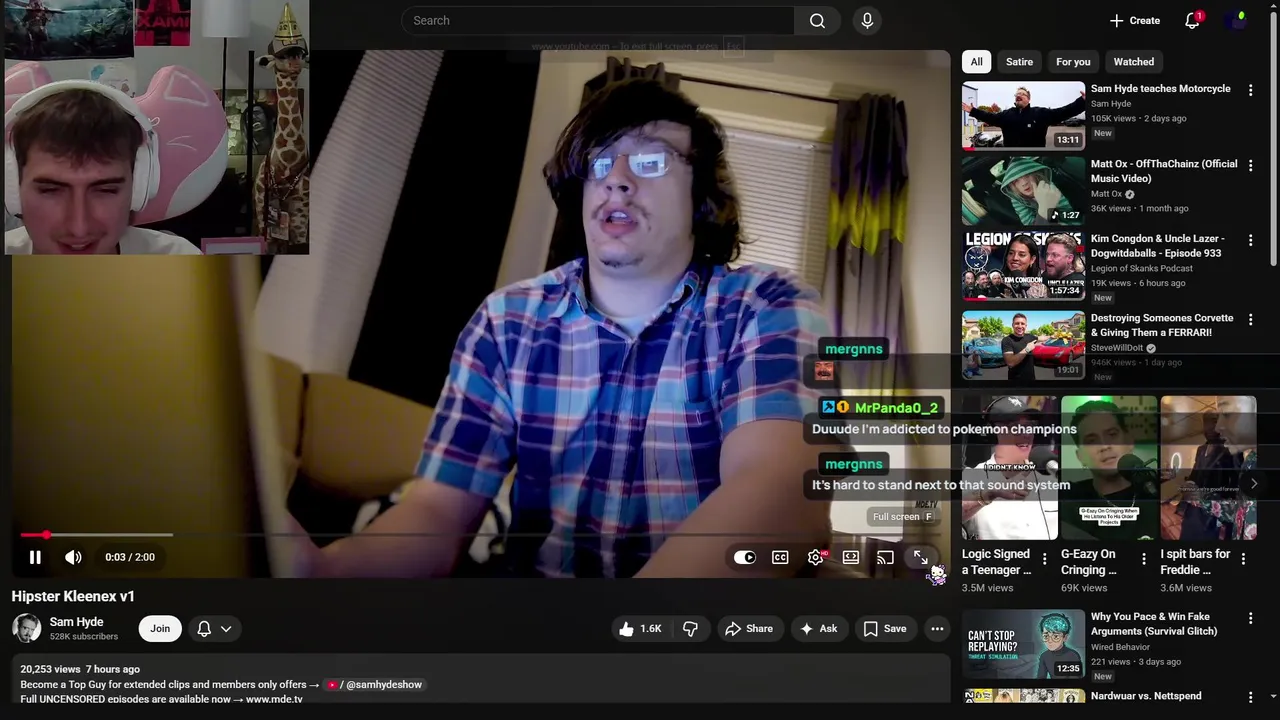Open the Create menu
1280x720 pixels.
(x=1135, y=20)
